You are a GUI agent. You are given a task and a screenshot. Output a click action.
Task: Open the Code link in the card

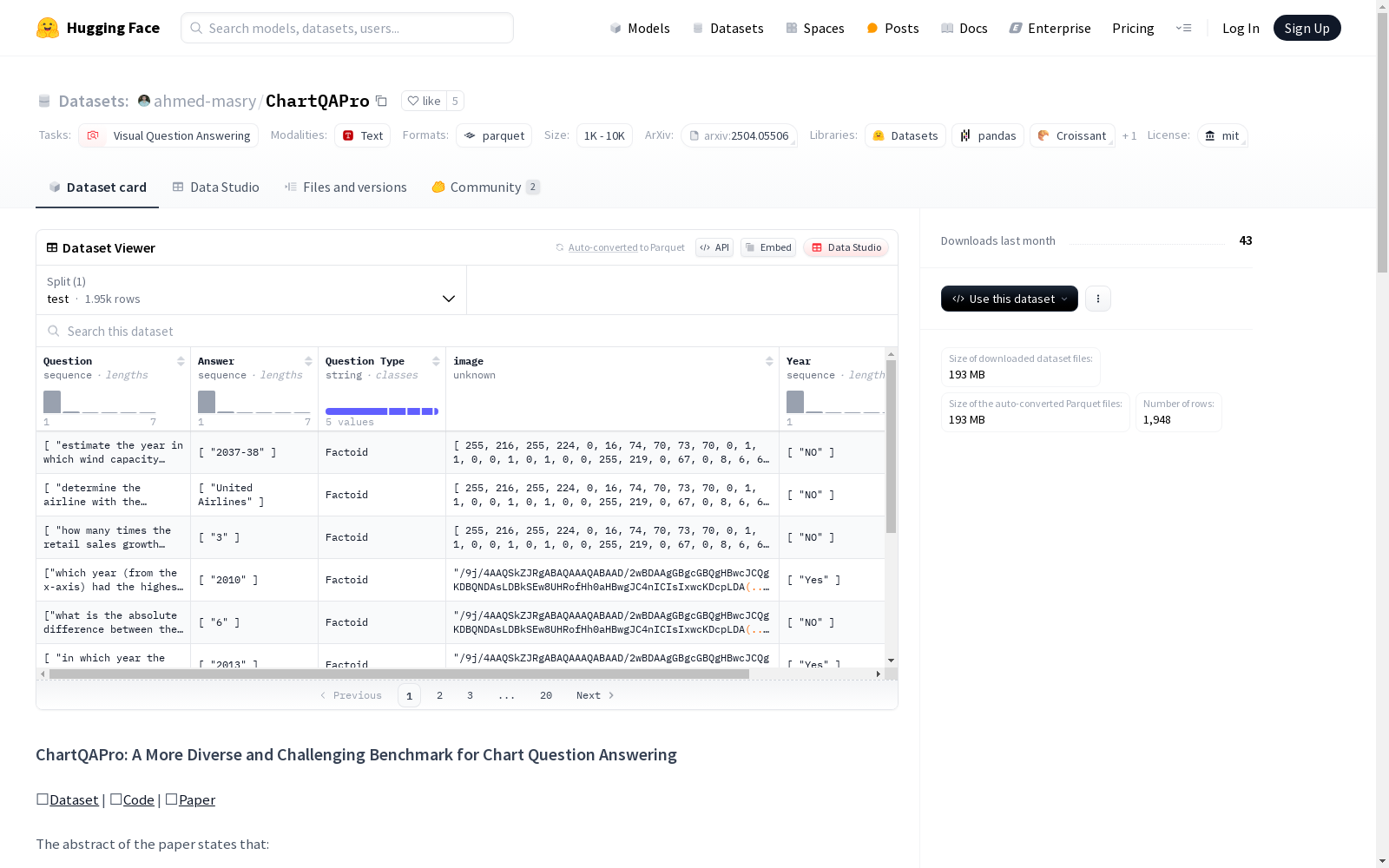click(x=139, y=799)
